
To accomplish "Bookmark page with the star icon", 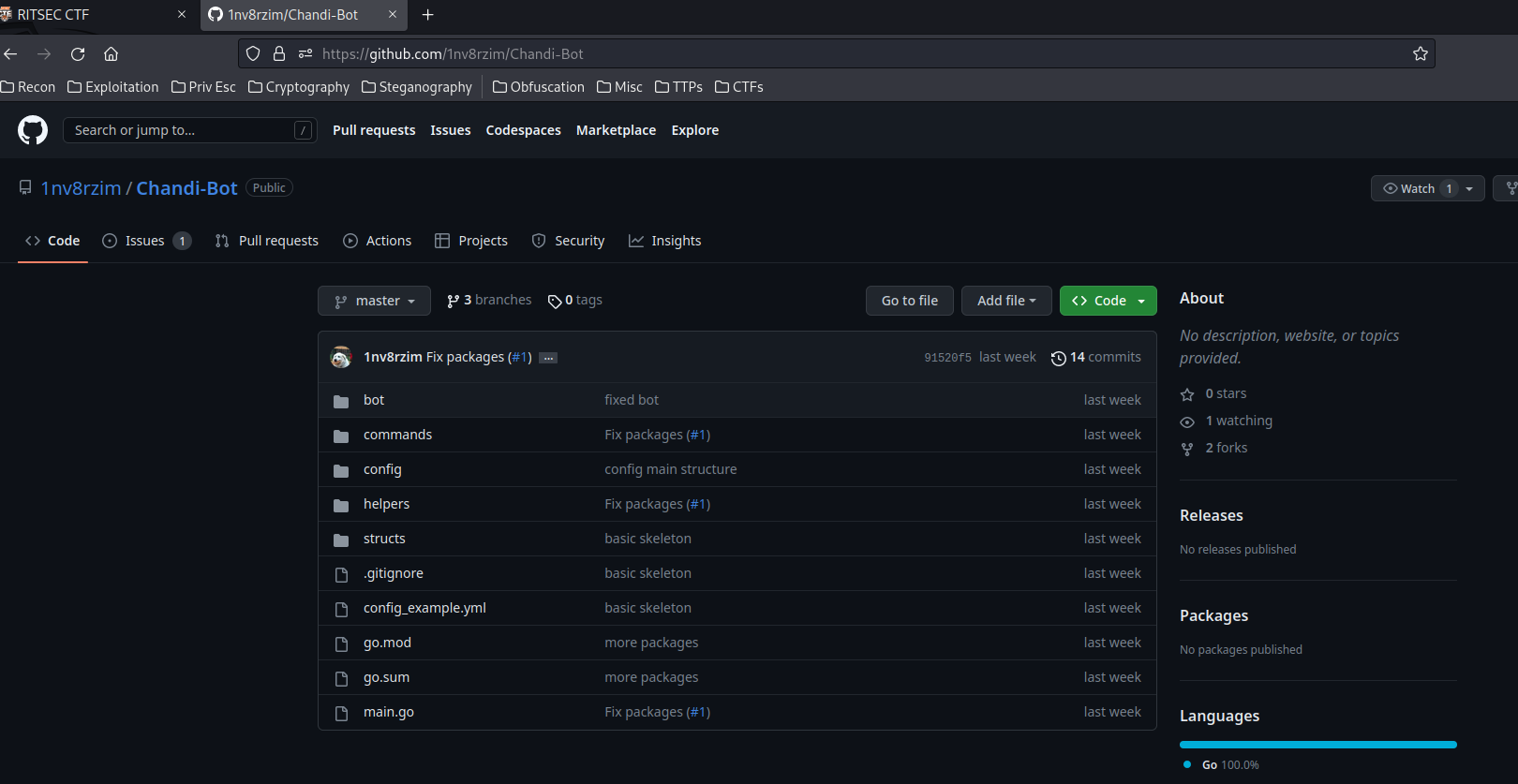I will pos(1421,54).
